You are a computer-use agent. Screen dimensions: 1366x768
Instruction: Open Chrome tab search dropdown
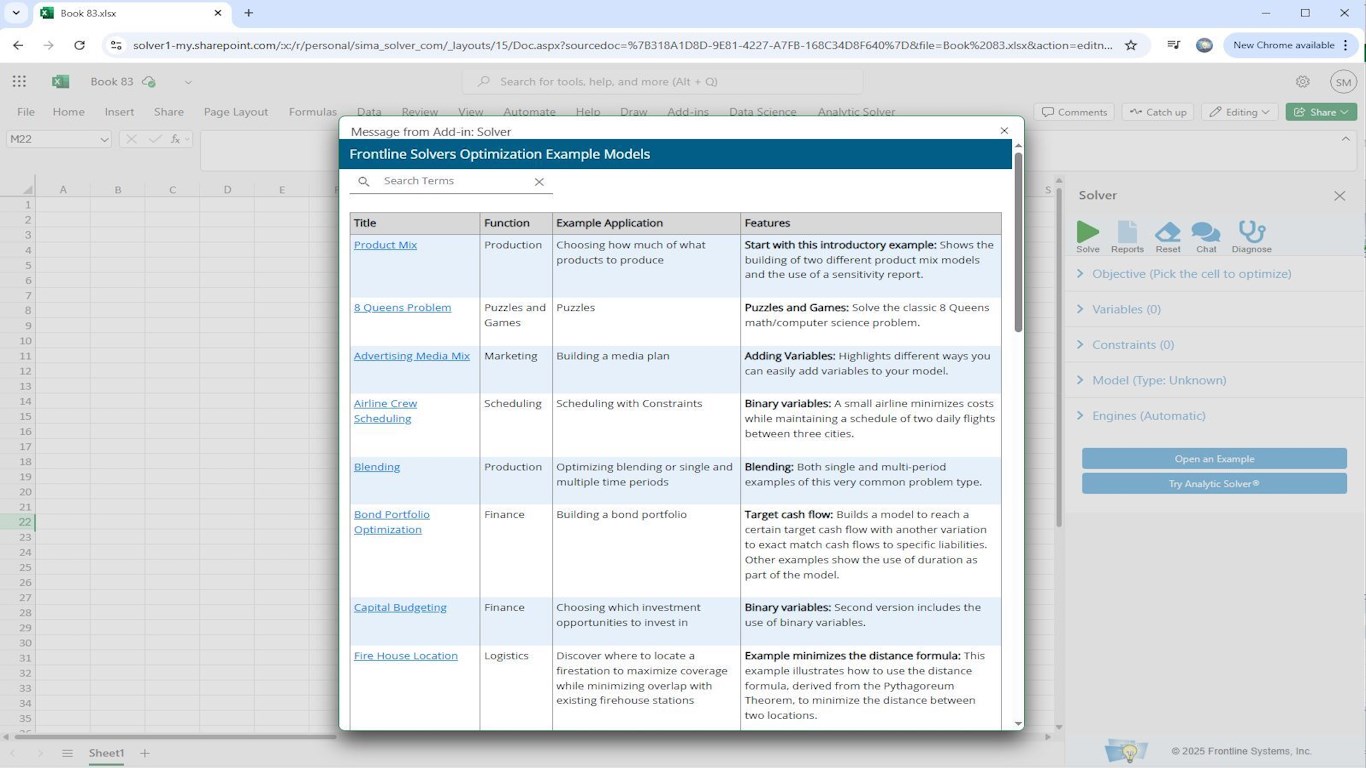tap(15, 13)
